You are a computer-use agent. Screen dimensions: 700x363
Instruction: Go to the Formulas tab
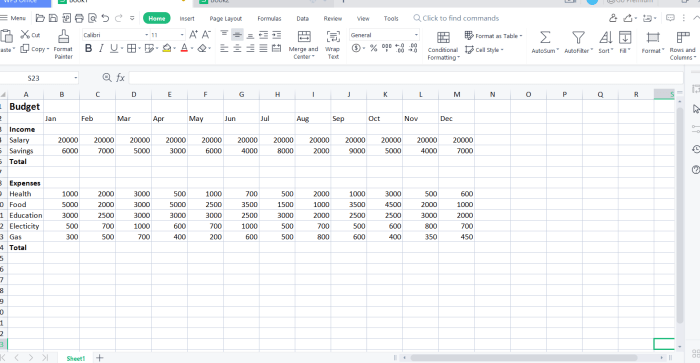point(269,18)
